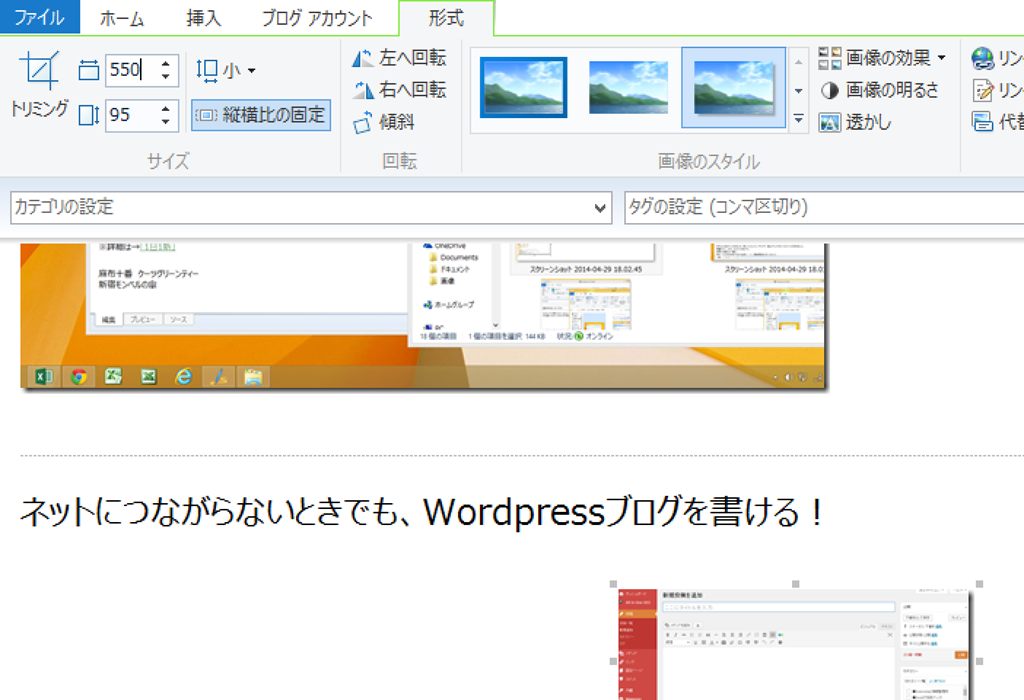The image size is (1024, 700).
Task: Click the selected image's top-right resize handle
Action: [x=979, y=584]
